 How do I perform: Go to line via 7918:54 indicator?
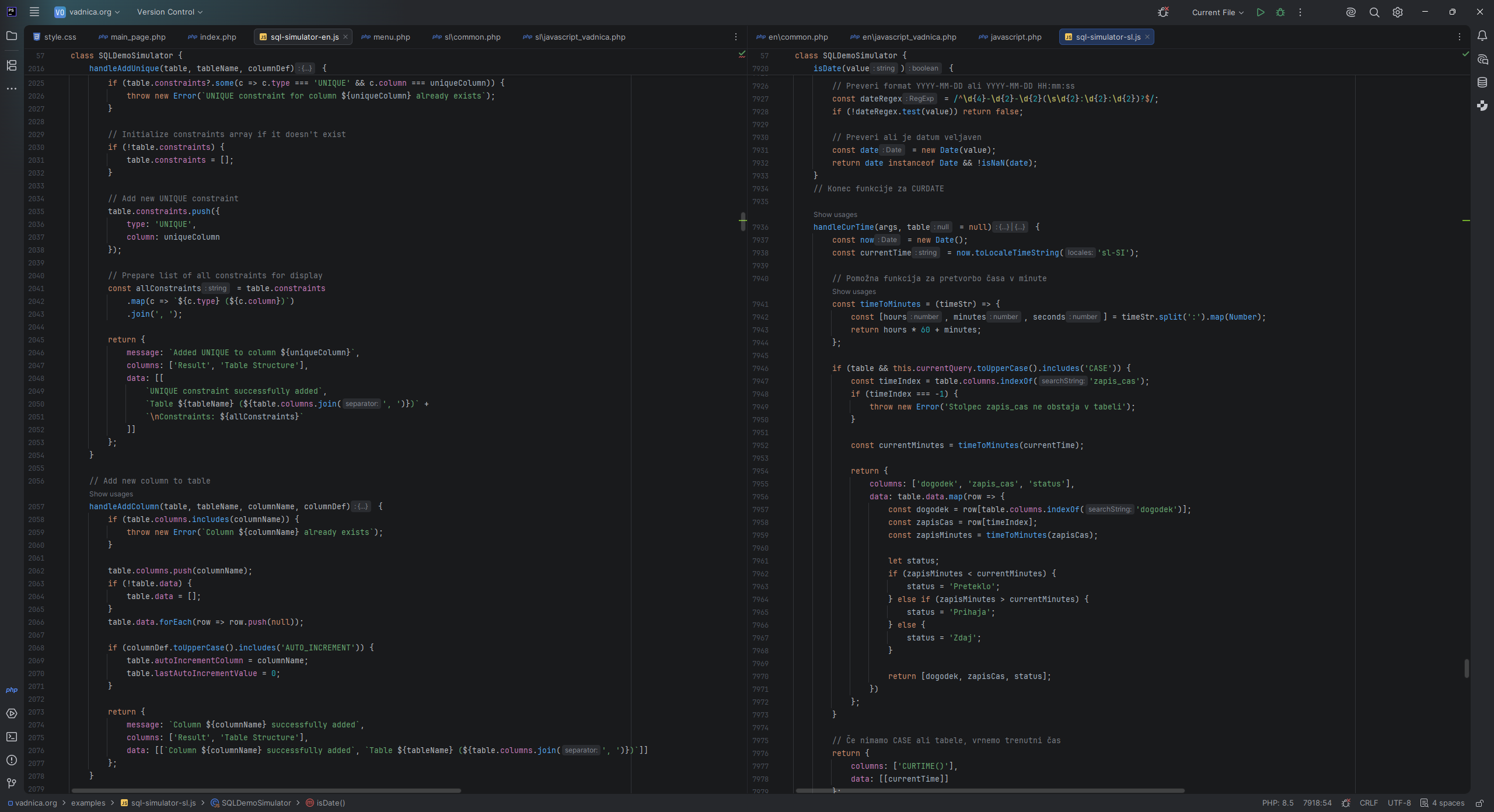pyautogui.click(x=1317, y=803)
